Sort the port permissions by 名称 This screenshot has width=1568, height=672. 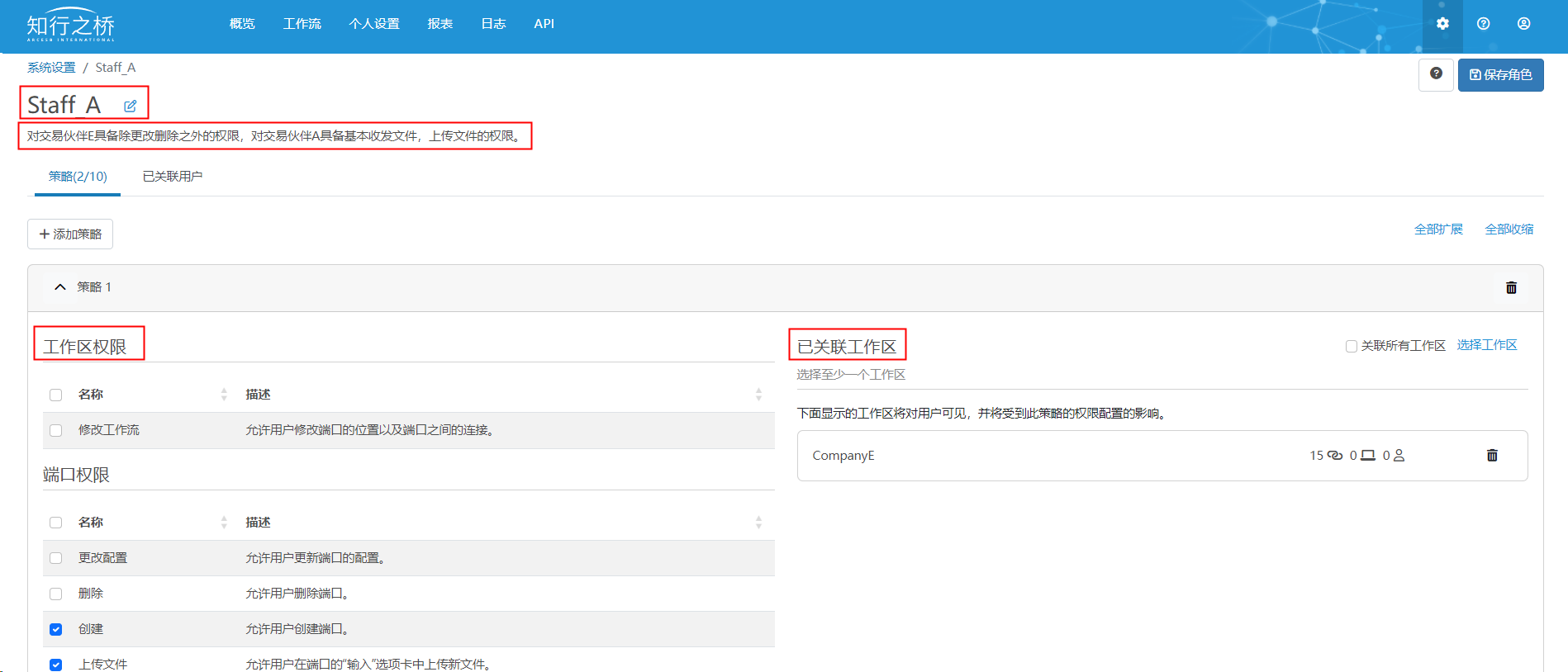coord(224,523)
